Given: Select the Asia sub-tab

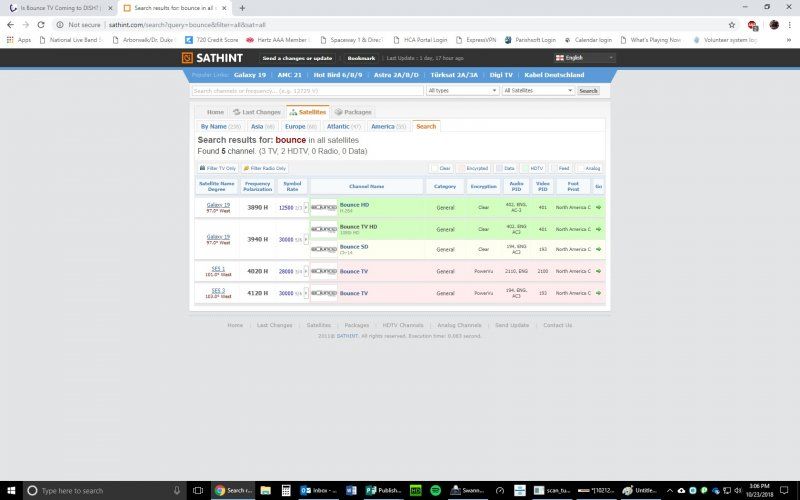Looking at the screenshot, I should [x=262, y=126].
